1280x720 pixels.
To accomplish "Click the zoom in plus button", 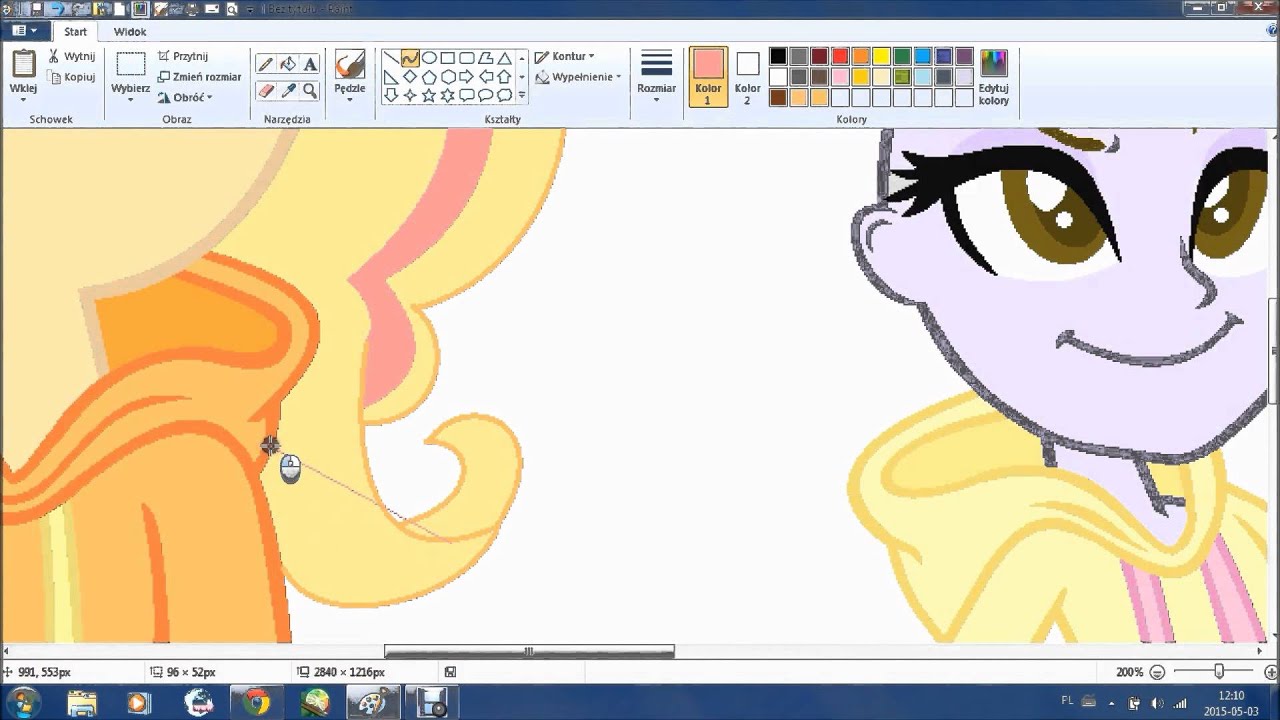I will (x=1270, y=673).
